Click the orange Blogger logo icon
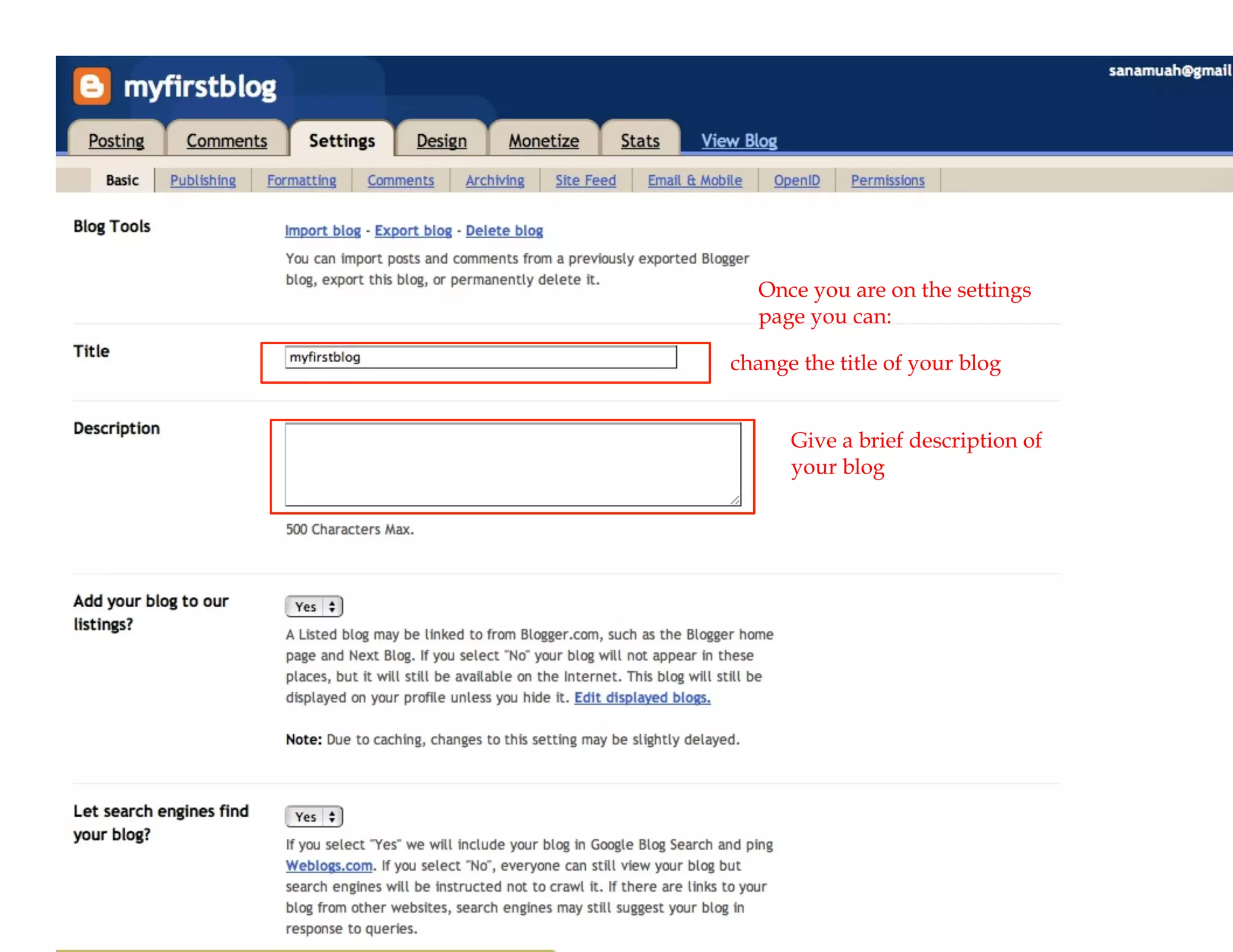1233x952 pixels. click(92, 86)
